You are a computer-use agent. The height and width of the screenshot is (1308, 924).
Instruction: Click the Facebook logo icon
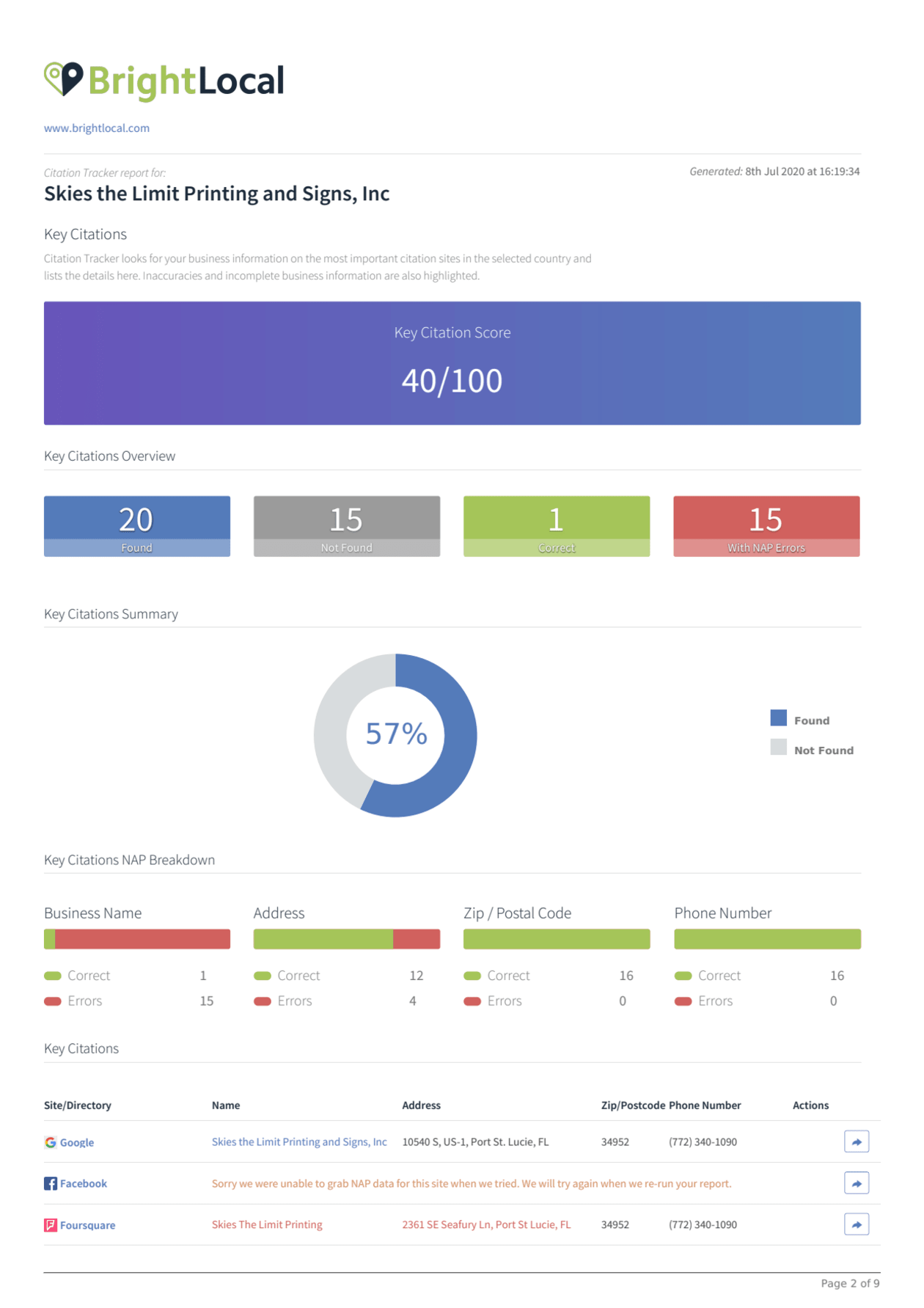coord(51,1183)
